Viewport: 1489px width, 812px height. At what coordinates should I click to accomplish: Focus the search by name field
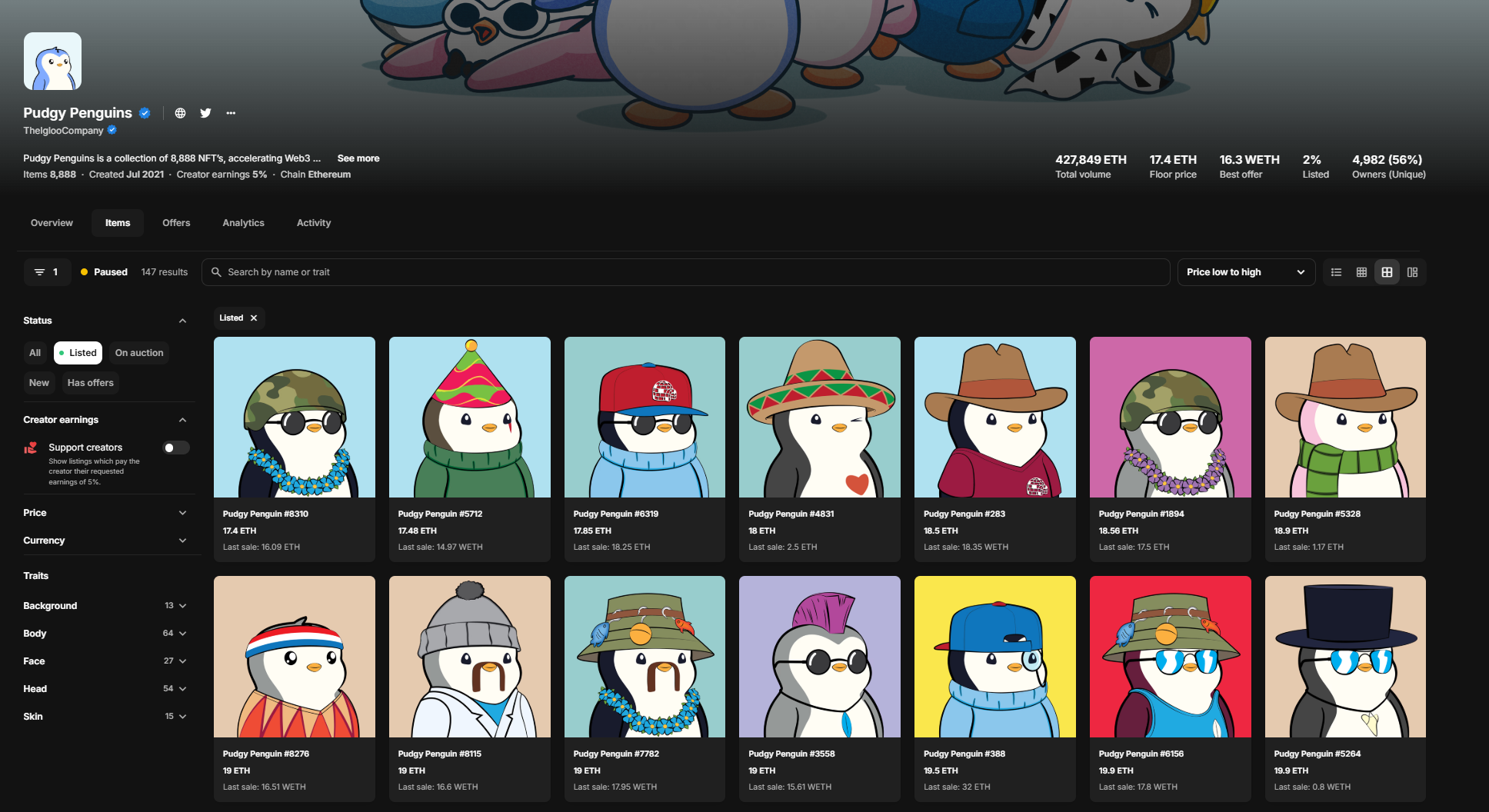point(685,272)
